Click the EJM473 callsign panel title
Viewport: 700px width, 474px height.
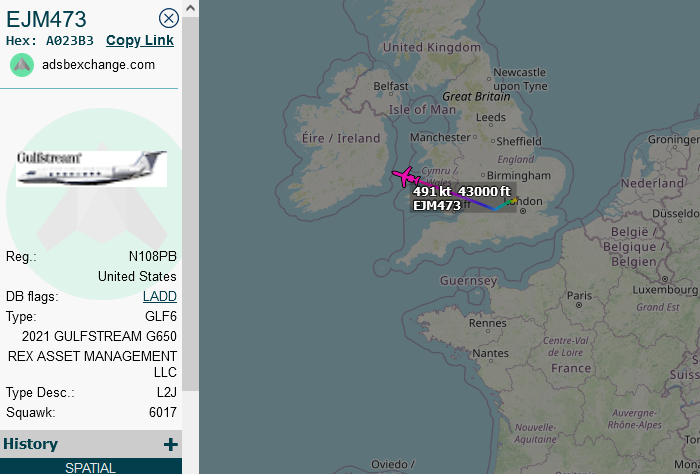coord(46,19)
